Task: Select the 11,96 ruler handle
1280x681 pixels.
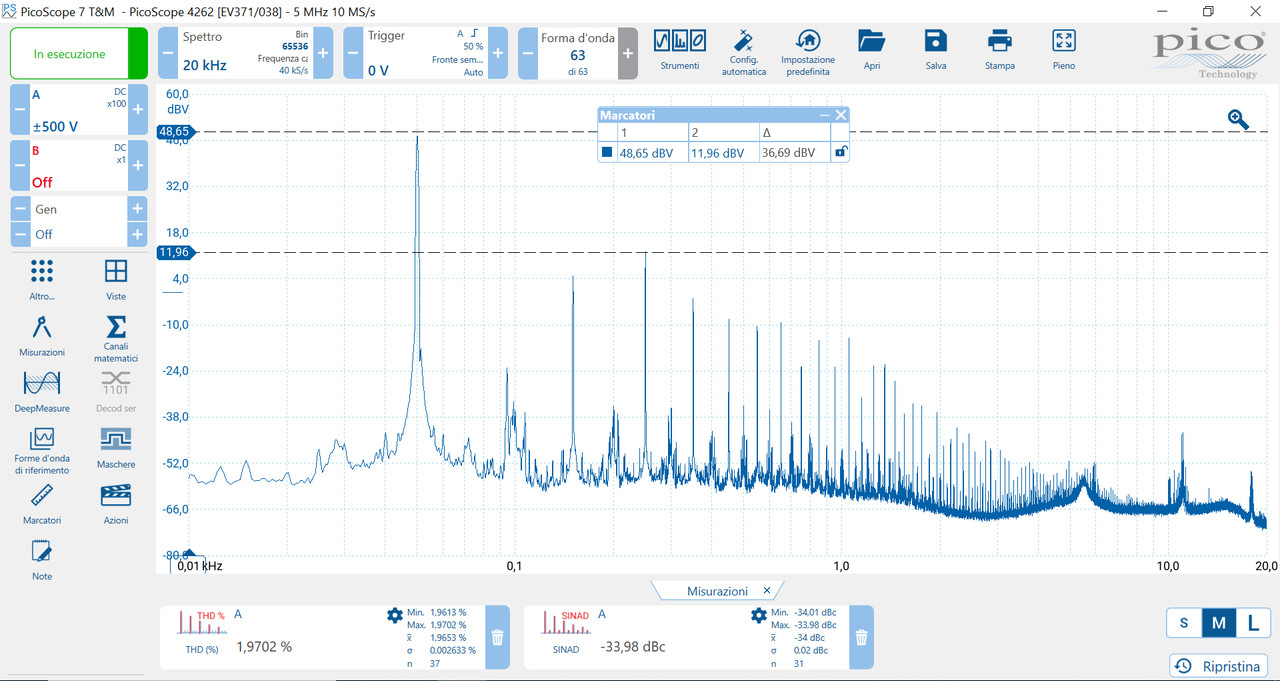Action: click(x=177, y=252)
